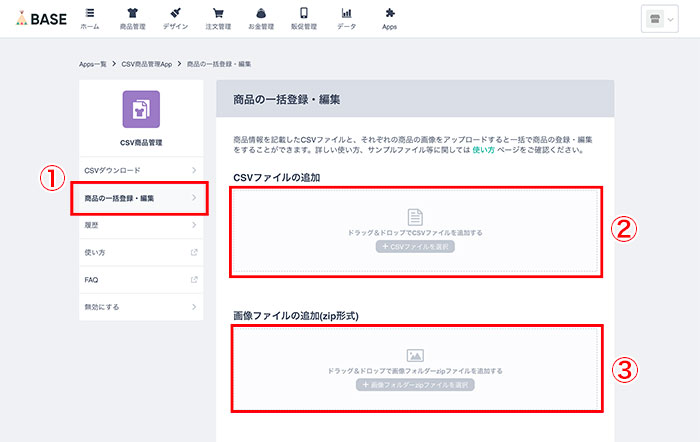
Task: Open 使い方 sidebar item
Action: [141, 252]
